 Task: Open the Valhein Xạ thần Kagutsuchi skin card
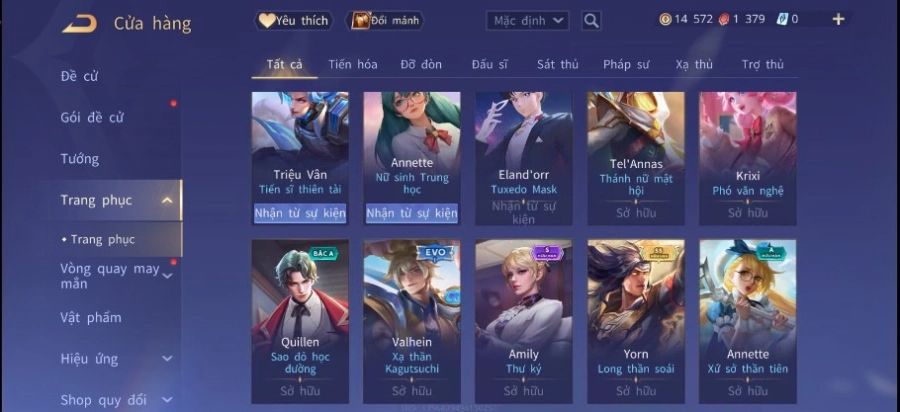[412, 321]
